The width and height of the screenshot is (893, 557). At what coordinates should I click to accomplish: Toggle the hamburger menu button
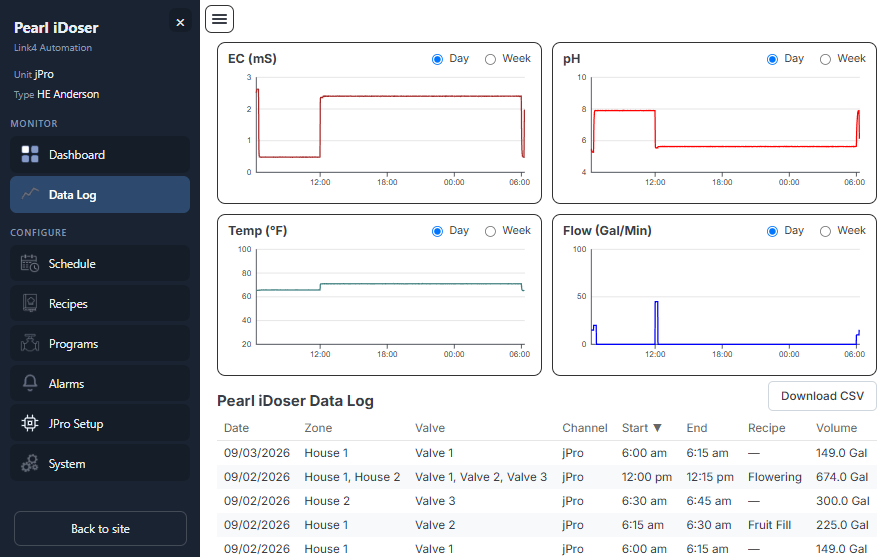tap(219, 19)
